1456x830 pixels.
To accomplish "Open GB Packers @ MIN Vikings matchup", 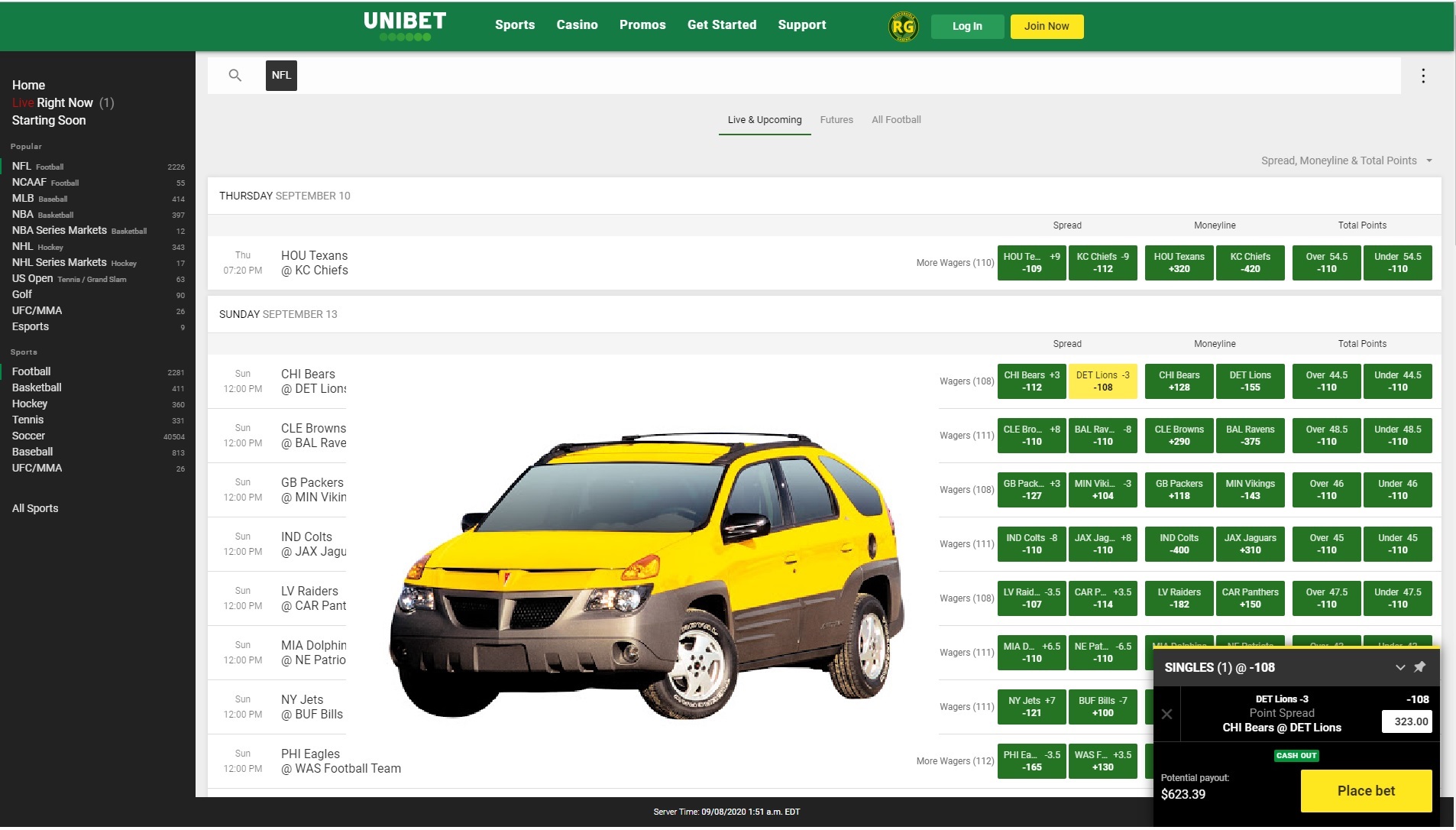I will point(313,490).
